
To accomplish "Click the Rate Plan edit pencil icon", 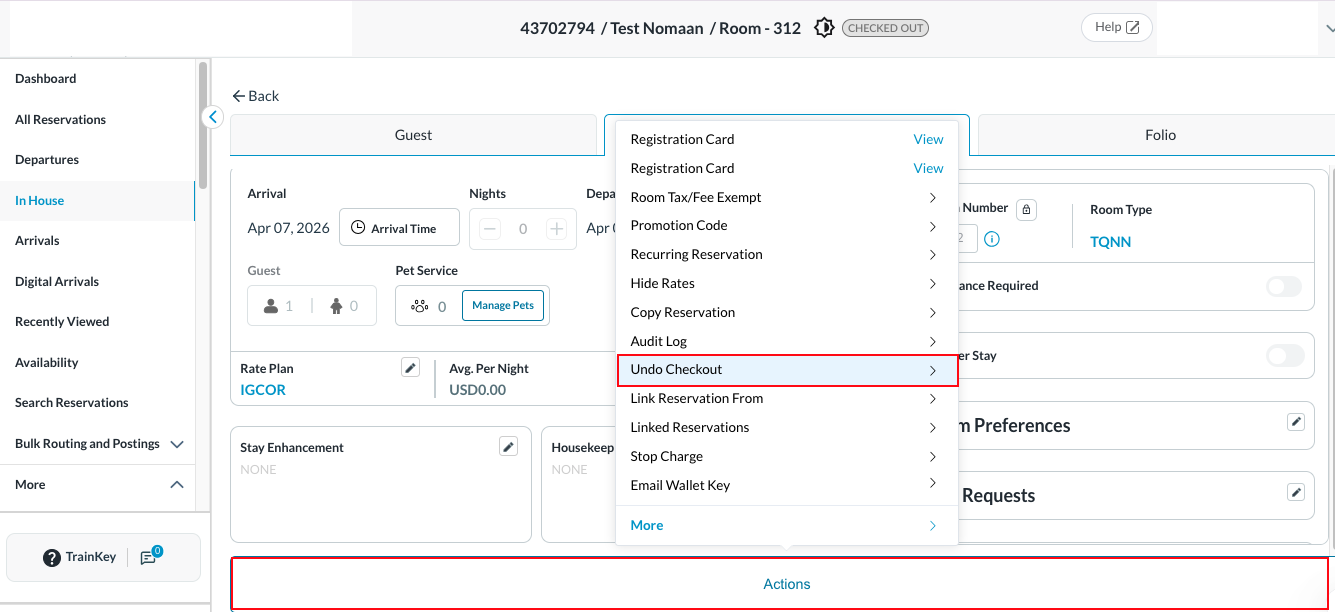I will pyautogui.click(x=410, y=368).
